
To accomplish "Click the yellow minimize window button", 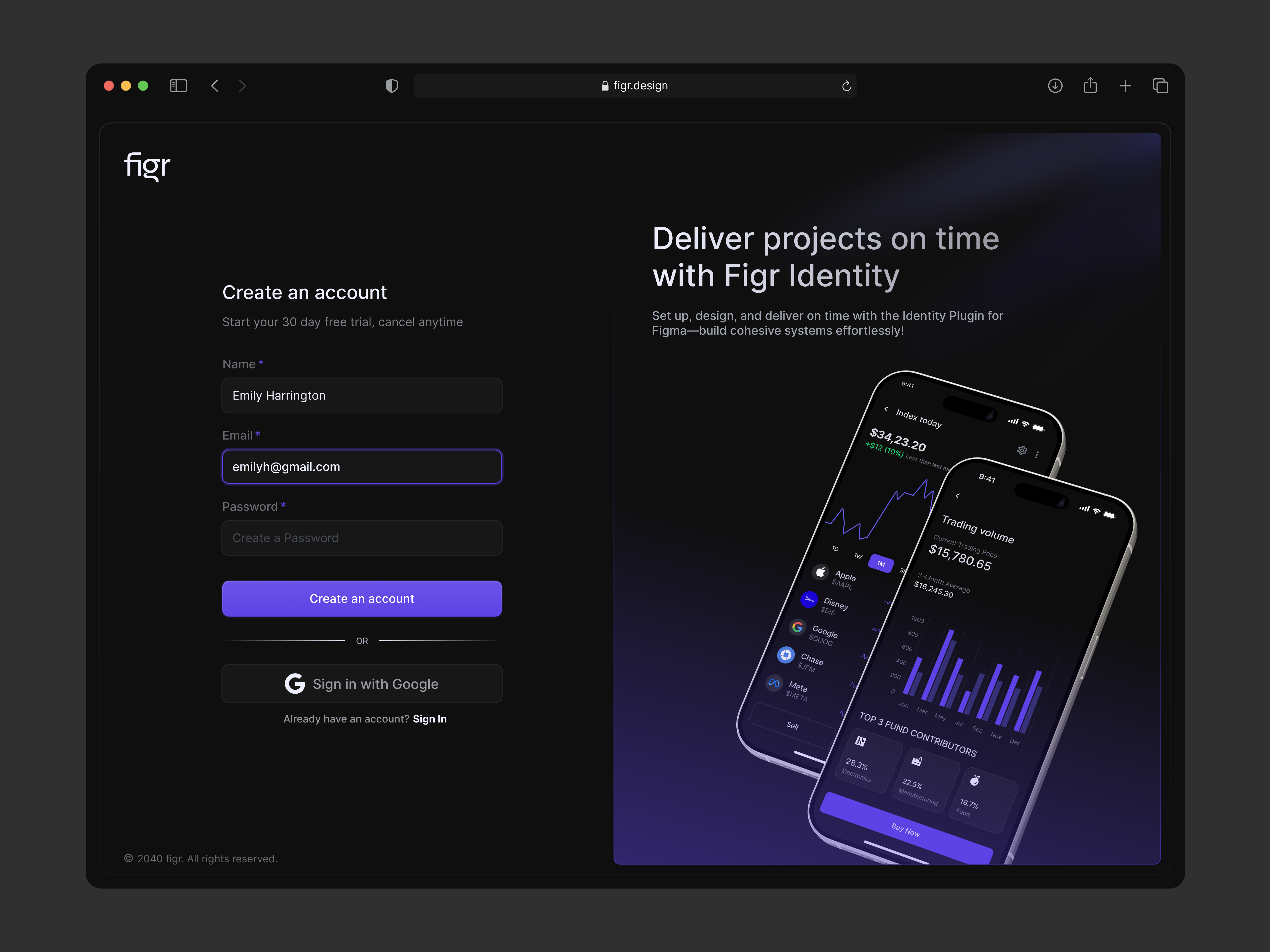I will [x=126, y=85].
